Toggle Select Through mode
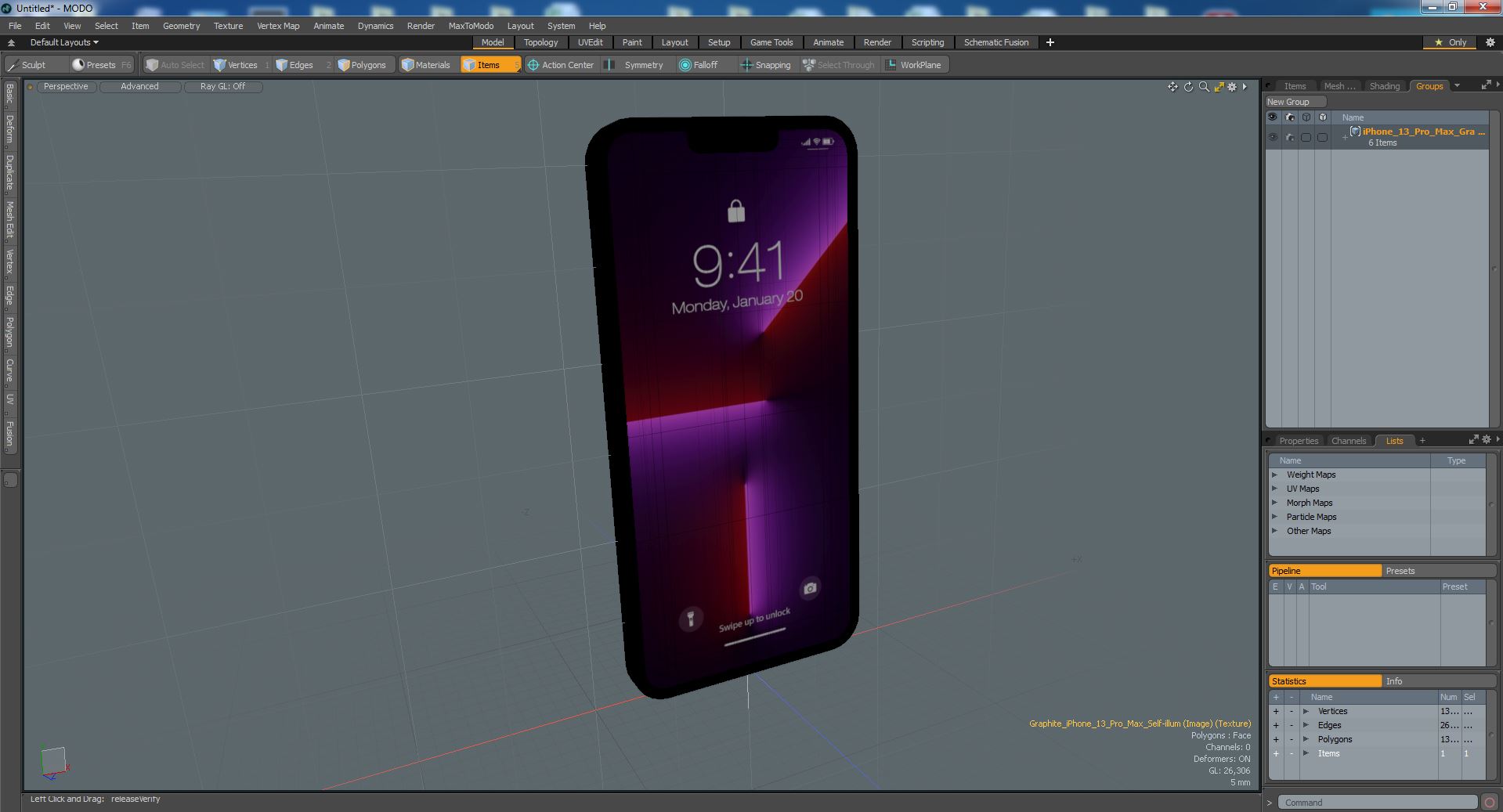Image resolution: width=1503 pixels, height=812 pixels. tap(839, 65)
